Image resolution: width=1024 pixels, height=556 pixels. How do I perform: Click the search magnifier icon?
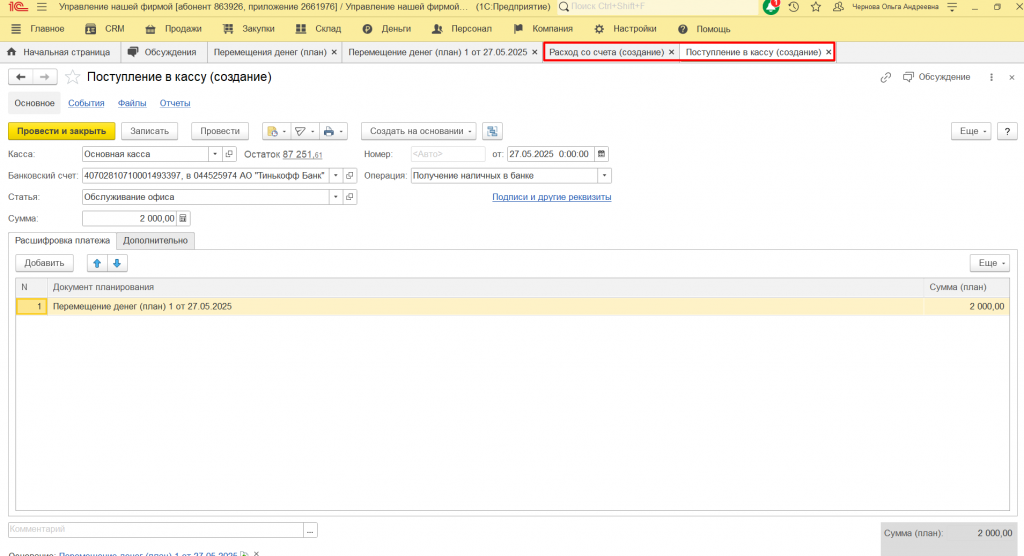pyautogui.click(x=564, y=7)
